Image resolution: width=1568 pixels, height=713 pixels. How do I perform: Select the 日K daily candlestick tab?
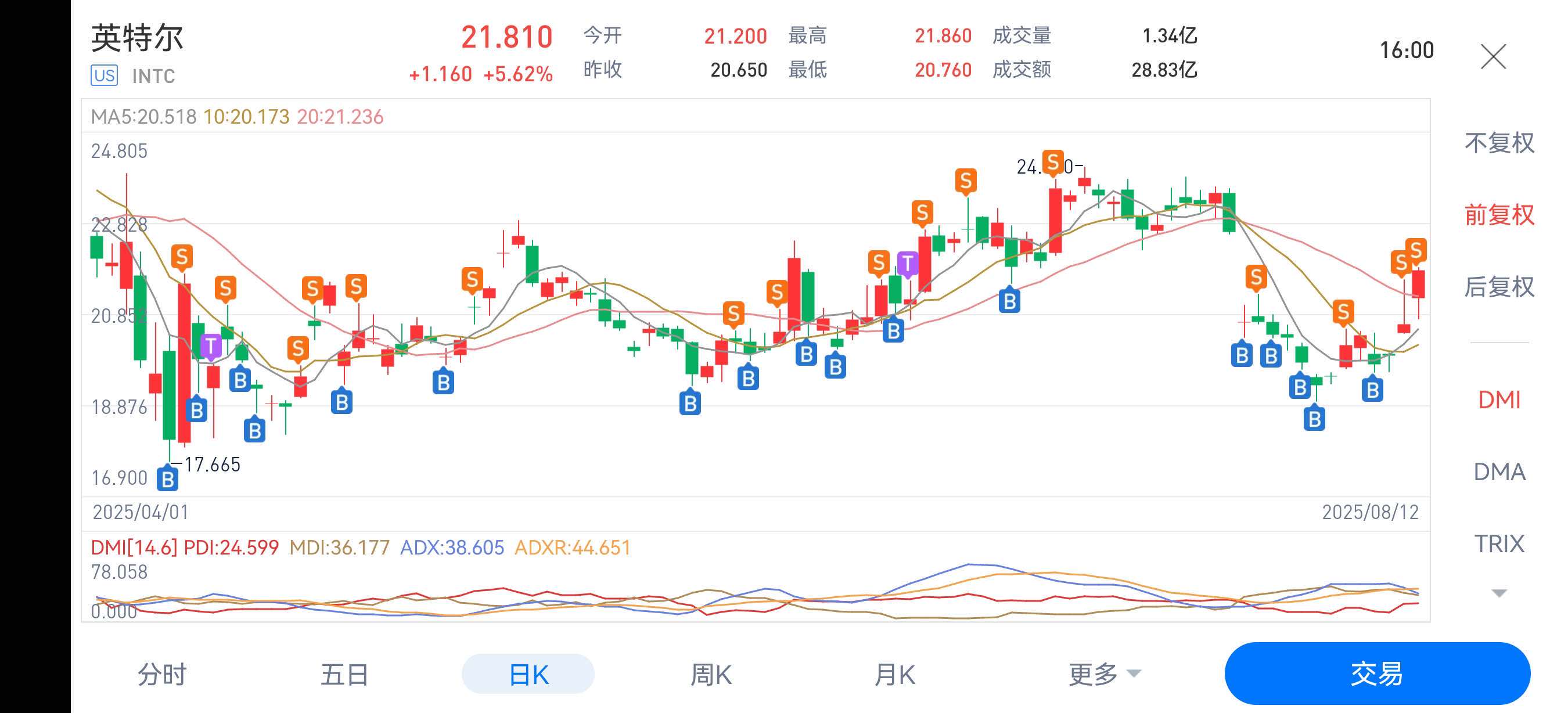[528, 674]
